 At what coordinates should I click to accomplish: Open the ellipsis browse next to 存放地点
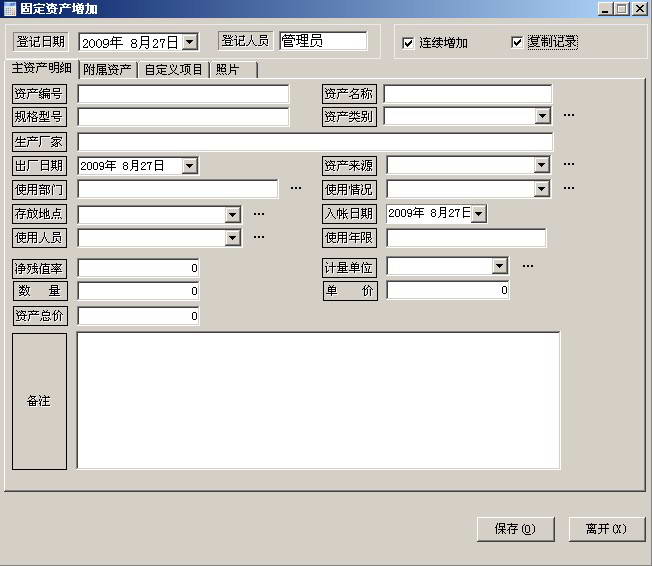click(x=259, y=214)
